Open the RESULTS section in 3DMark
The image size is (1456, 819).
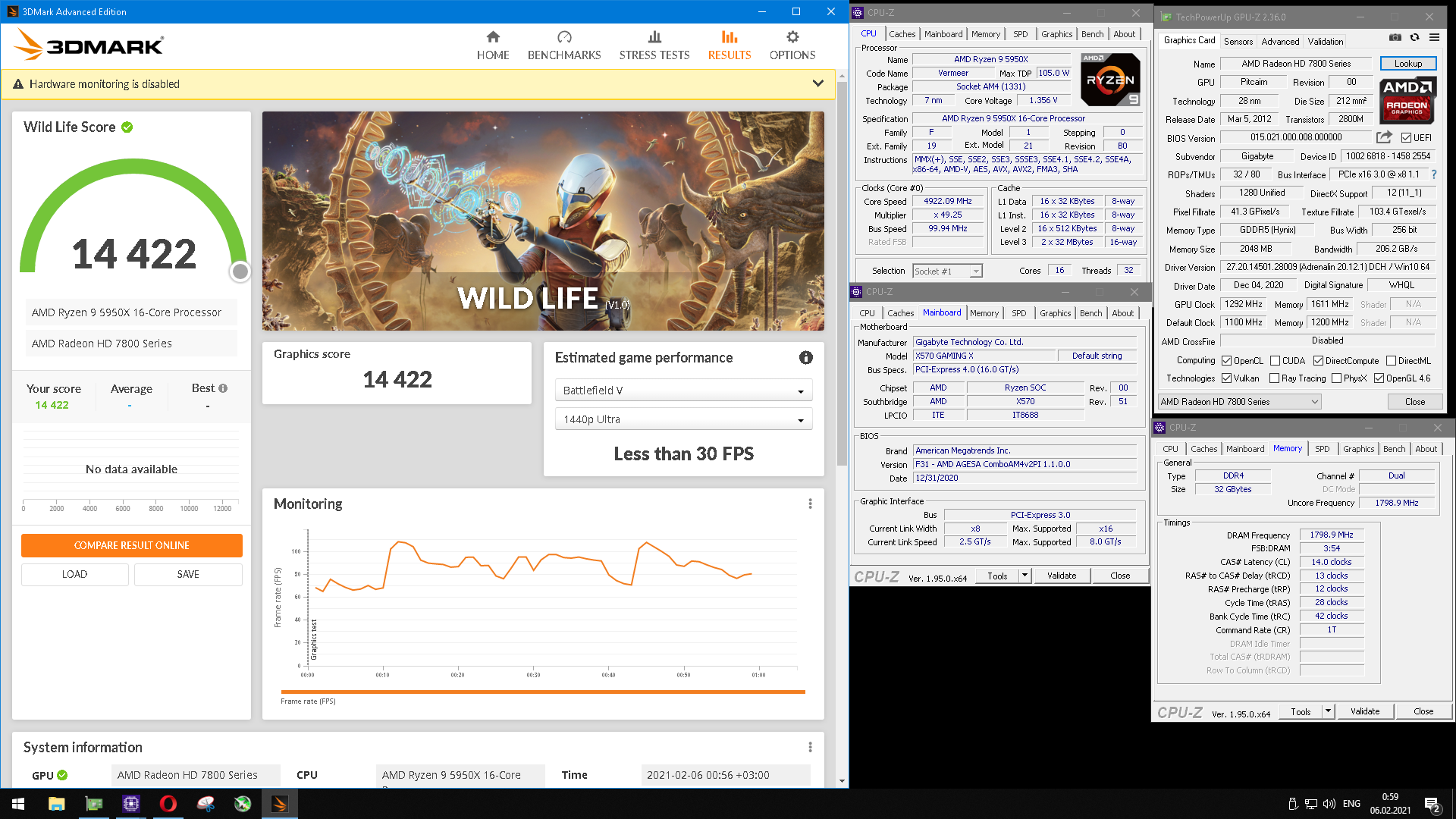tap(730, 45)
